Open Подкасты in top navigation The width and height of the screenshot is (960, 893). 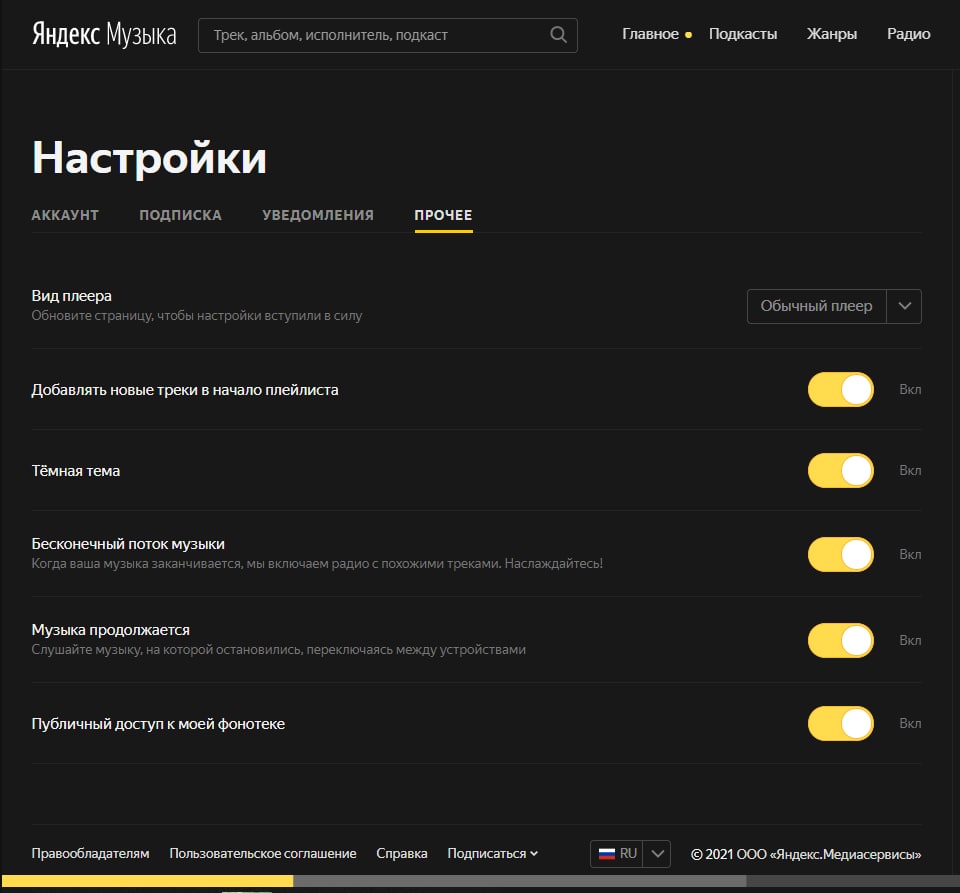(x=743, y=34)
